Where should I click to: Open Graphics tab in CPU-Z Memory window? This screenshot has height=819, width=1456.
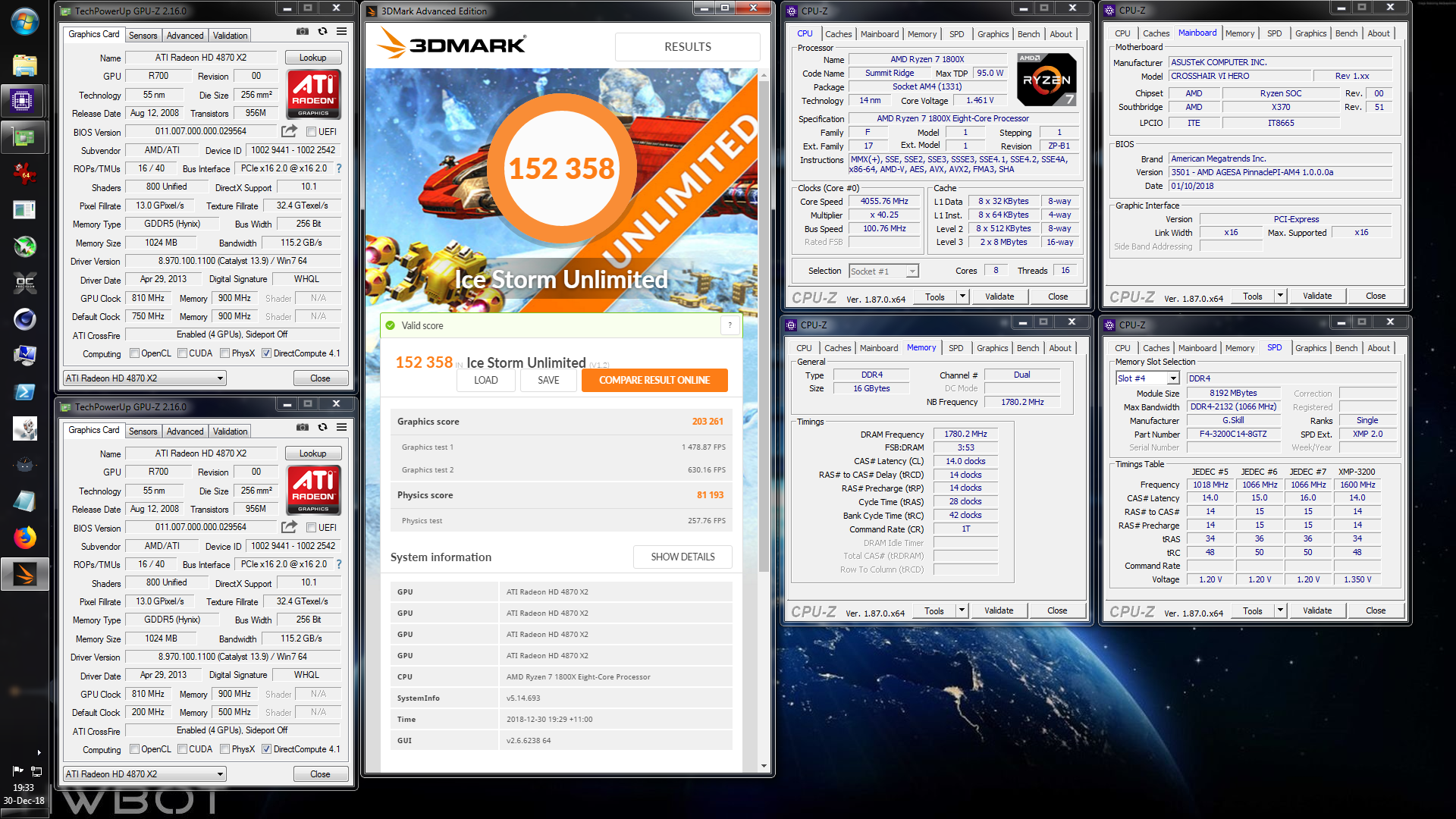[x=992, y=348]
